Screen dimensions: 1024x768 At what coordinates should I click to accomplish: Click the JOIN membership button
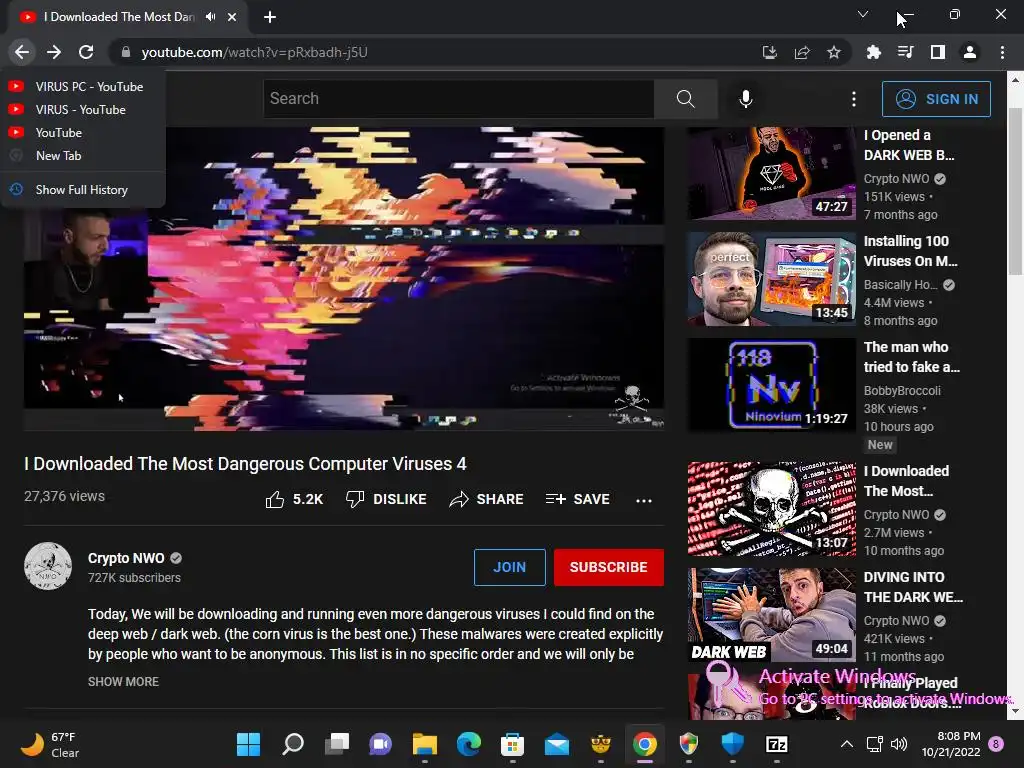tap(509, 567)
